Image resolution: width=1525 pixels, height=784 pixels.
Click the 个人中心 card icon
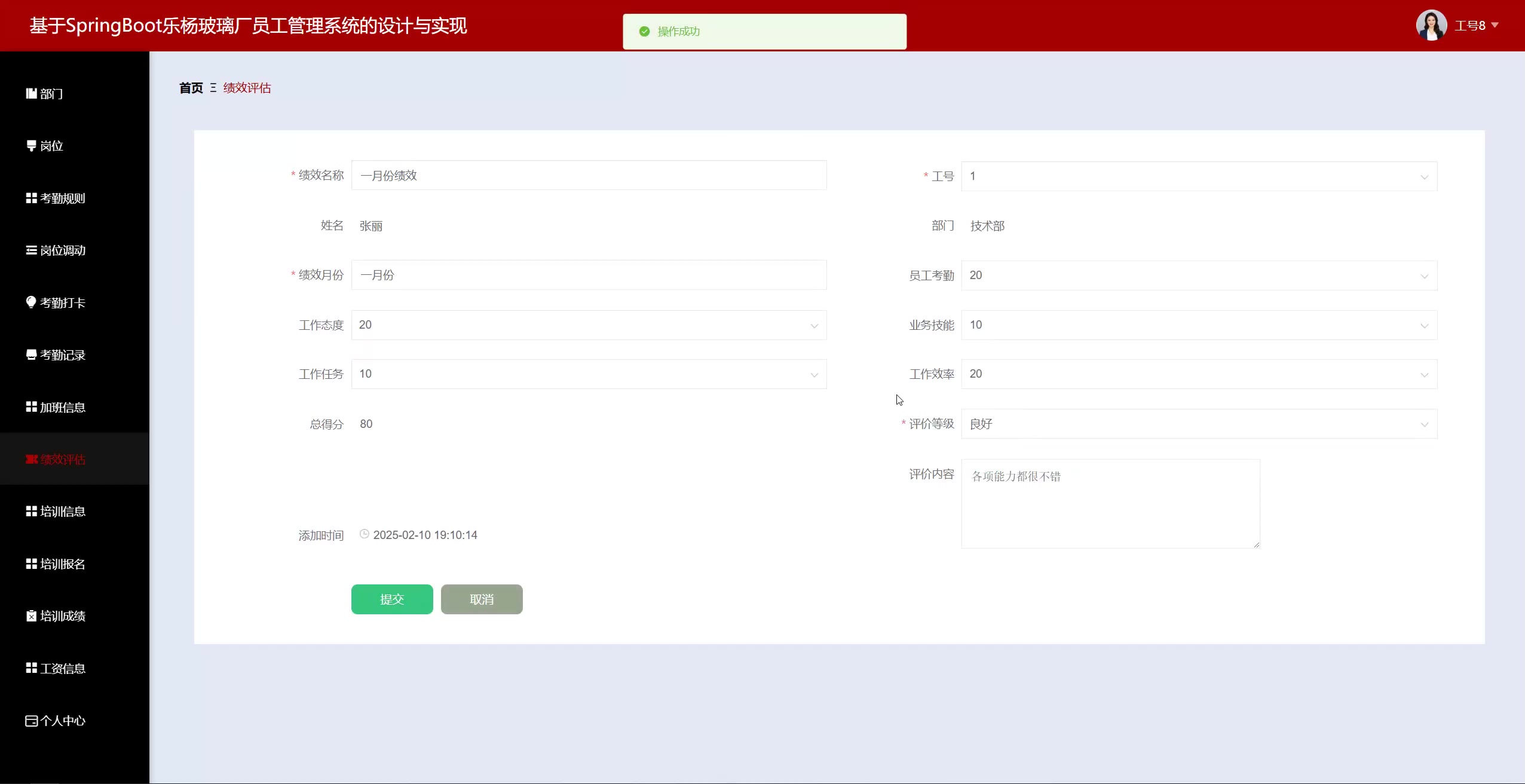(x=31, y=721)
